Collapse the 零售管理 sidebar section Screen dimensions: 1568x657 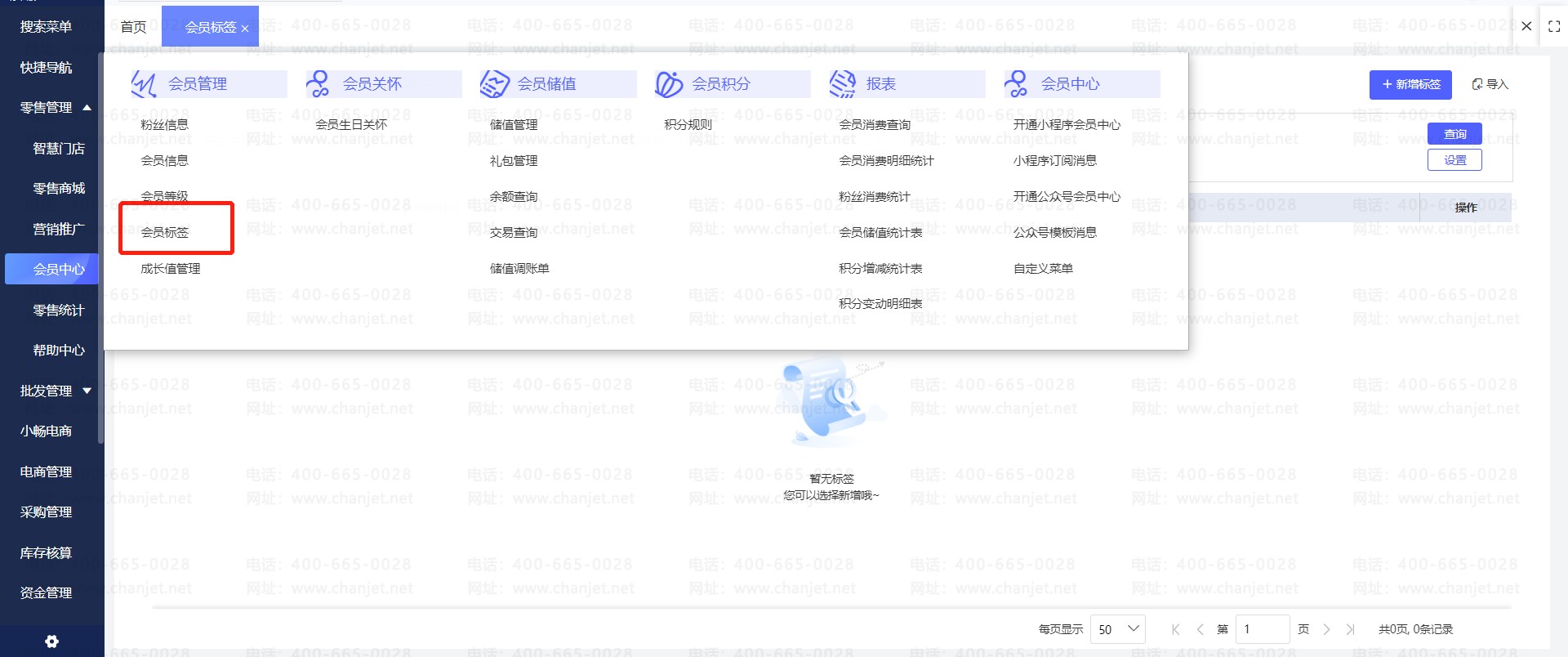click(x=87, y=108)
